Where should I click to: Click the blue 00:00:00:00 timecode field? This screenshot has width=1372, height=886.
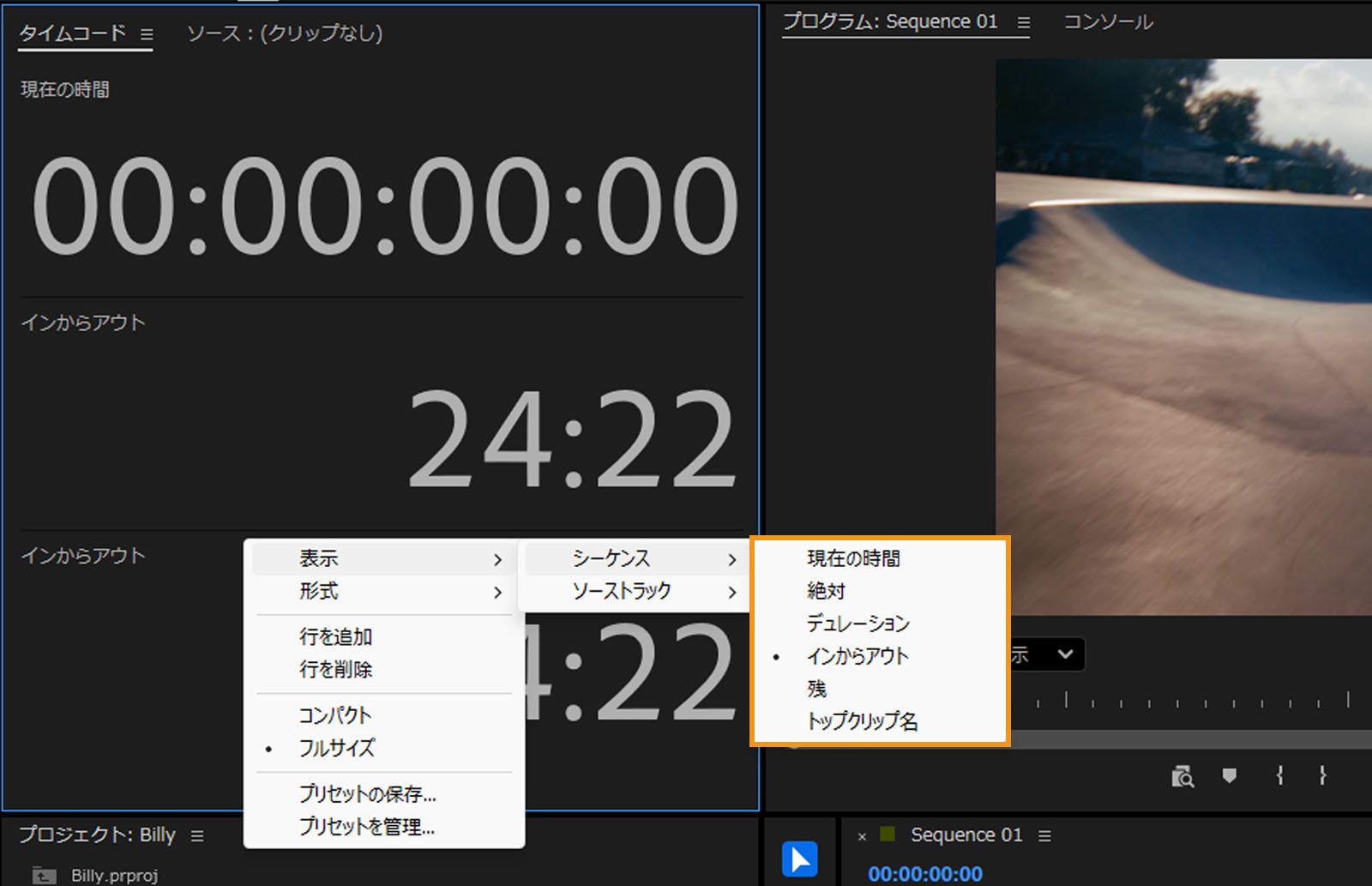[926, 873]
